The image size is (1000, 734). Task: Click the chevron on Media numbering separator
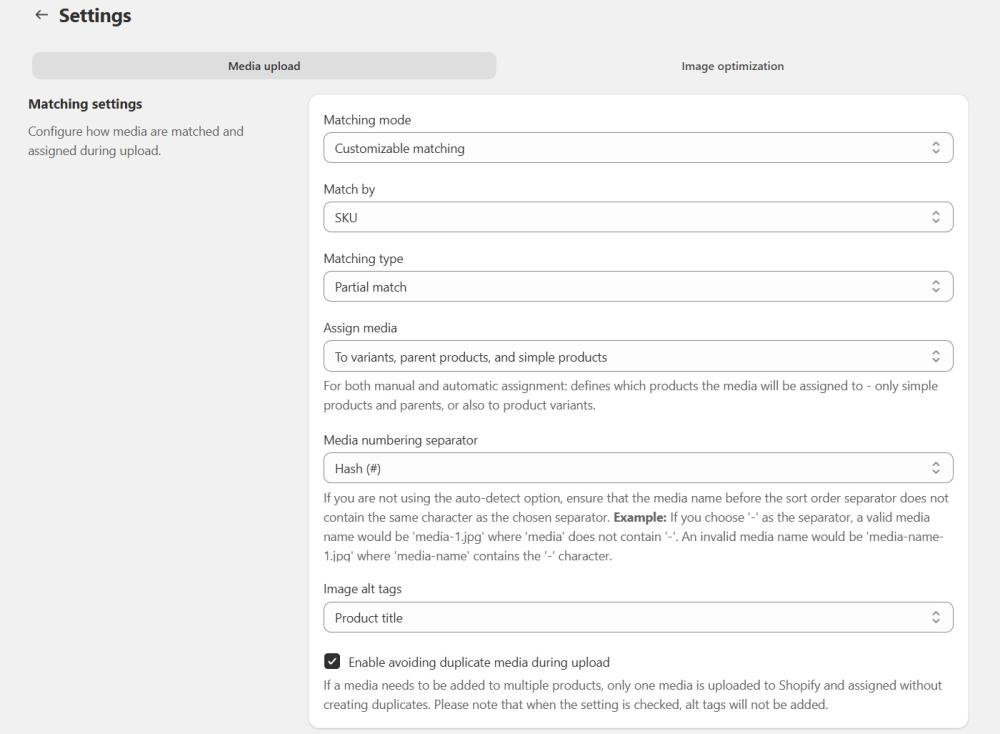938,467
